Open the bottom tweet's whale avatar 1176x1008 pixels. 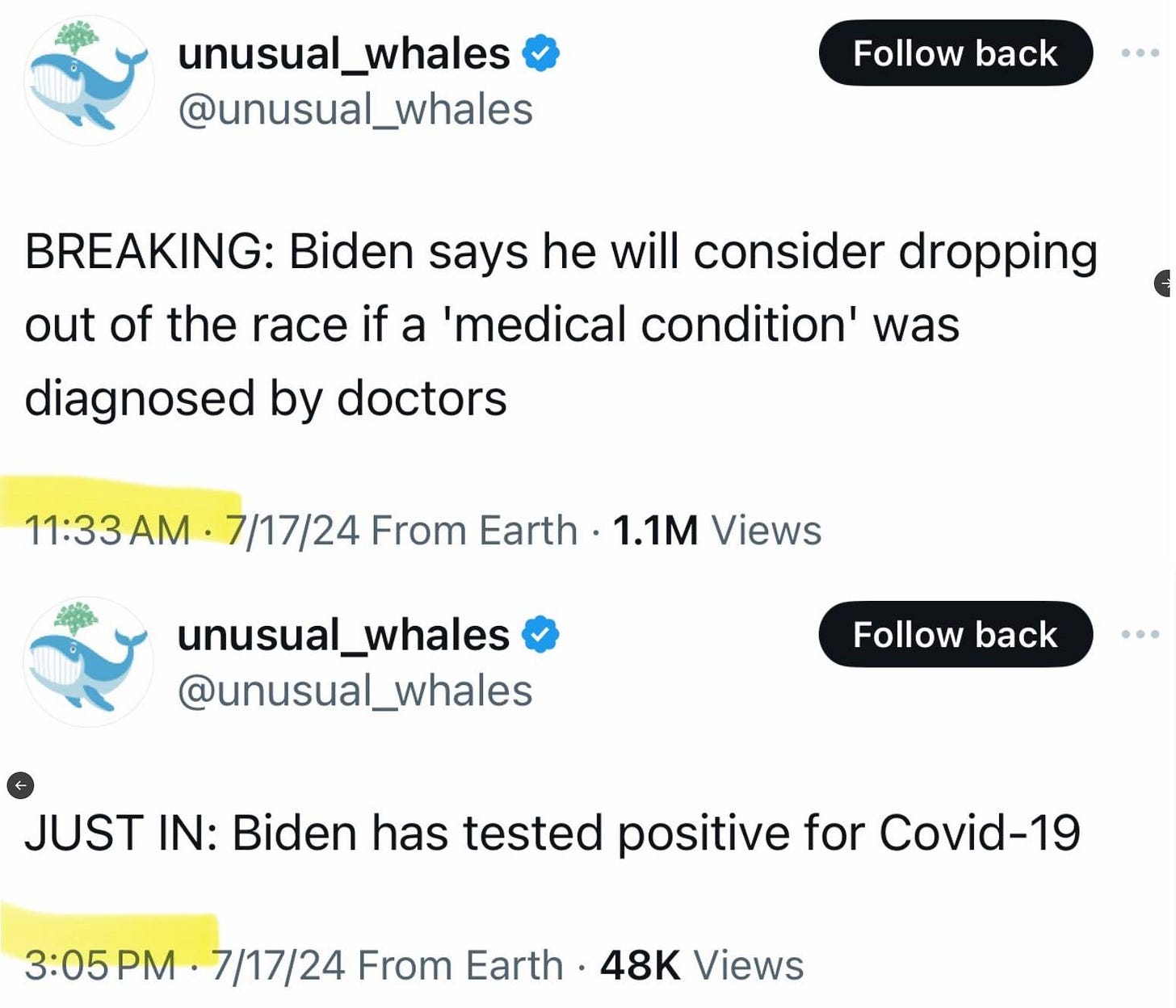89,660
